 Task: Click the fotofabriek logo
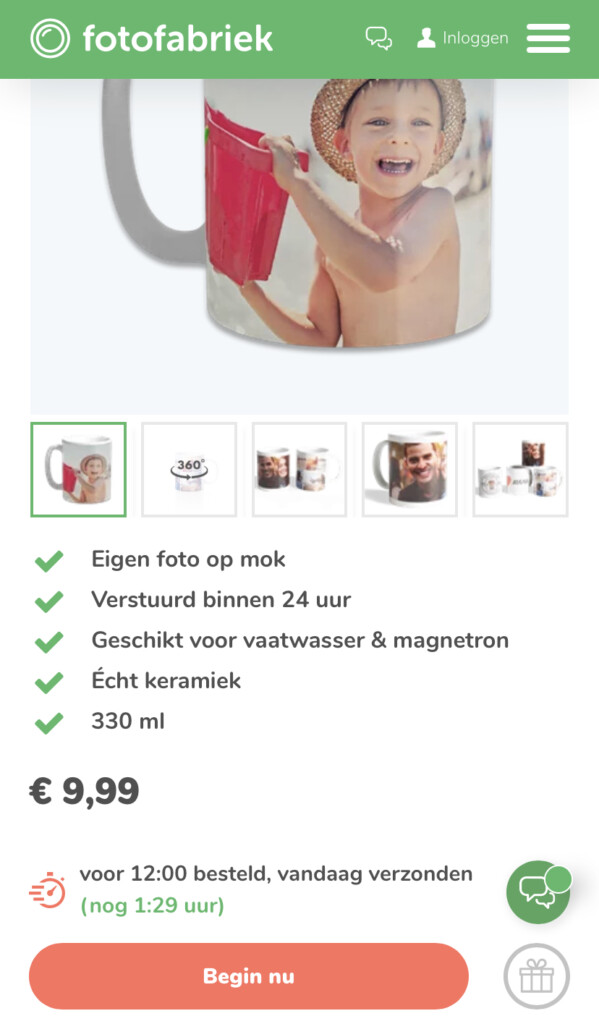[x=50, y=38]
